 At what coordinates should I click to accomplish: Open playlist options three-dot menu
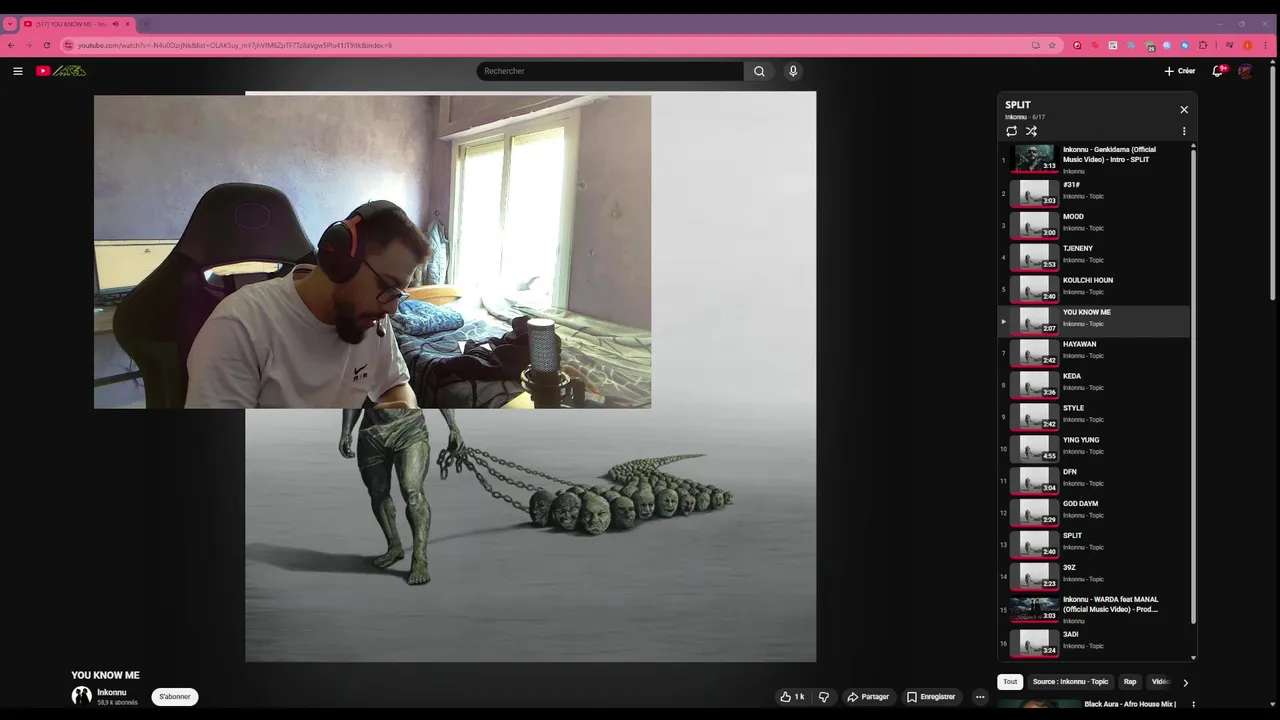pos(1184,131)
